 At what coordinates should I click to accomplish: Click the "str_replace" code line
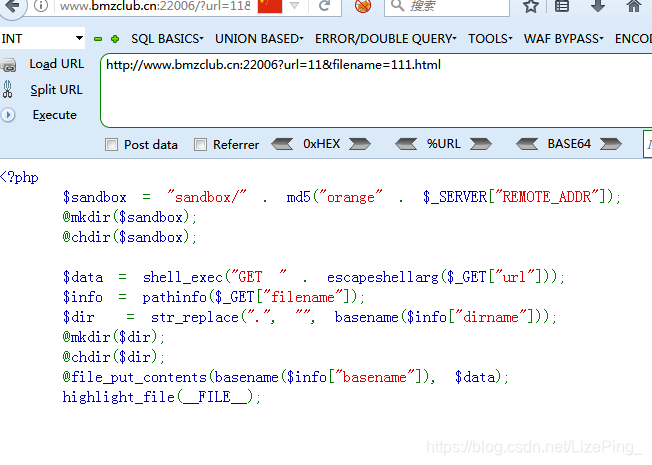309,317
